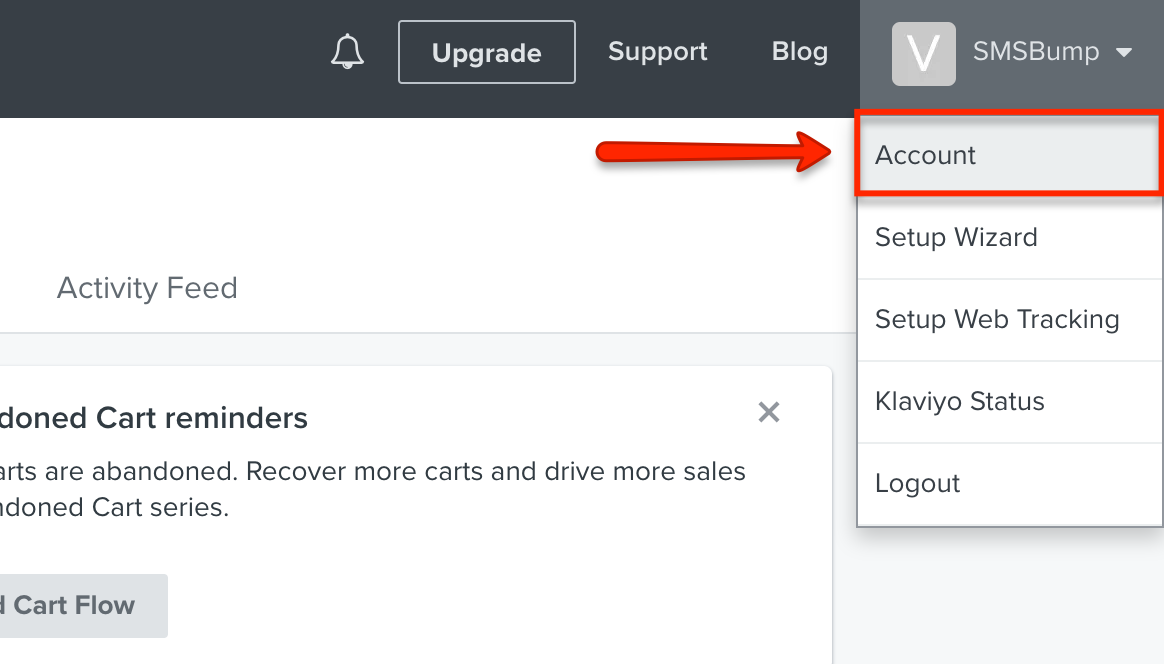This screenshot has width=1164, height=664.
Task: Dismiss the Abandoned Cart reminders card
Action: click(769, 412)
